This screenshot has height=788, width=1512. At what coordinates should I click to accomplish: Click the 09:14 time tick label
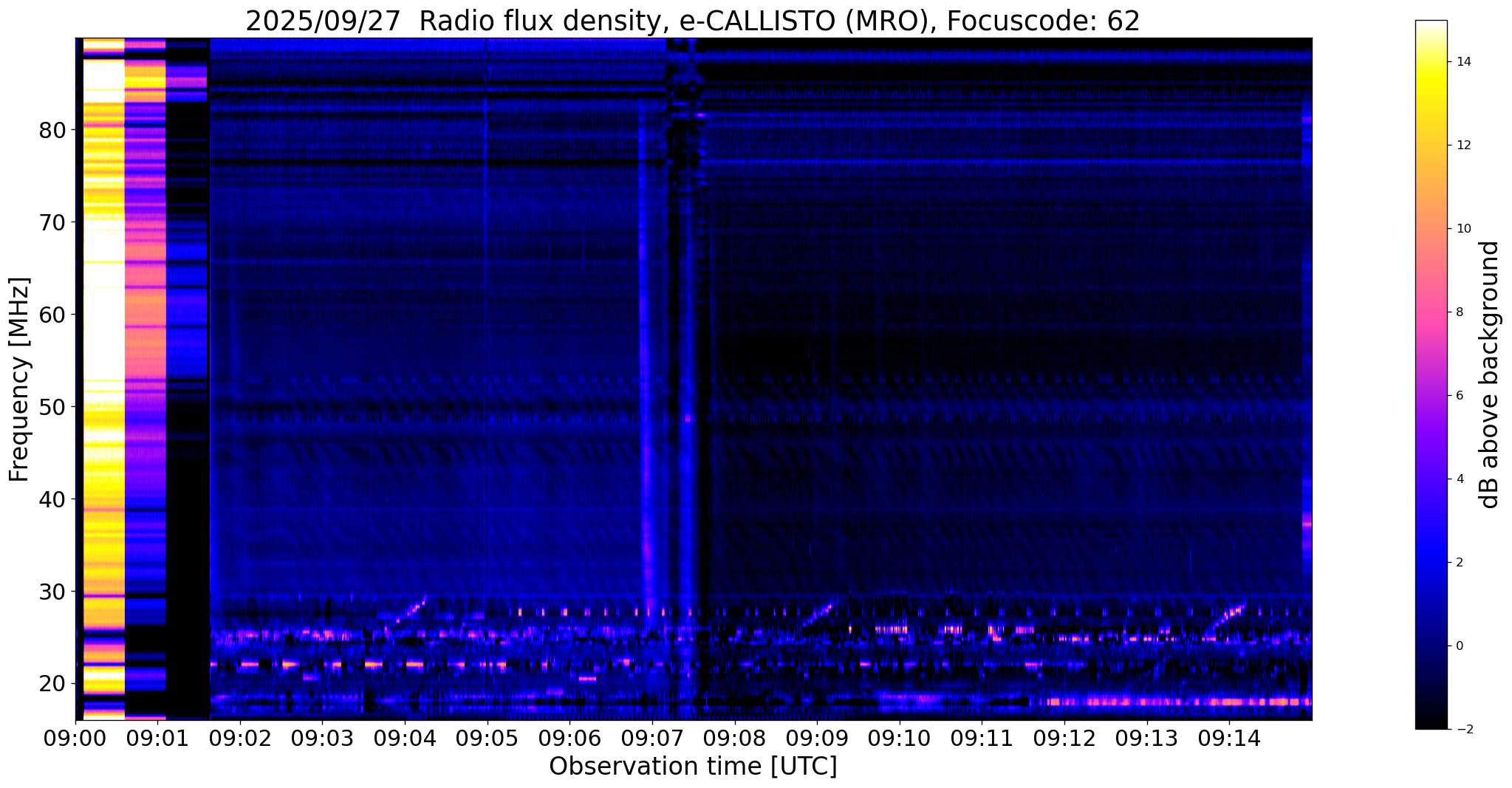(x=1228, y=740)
